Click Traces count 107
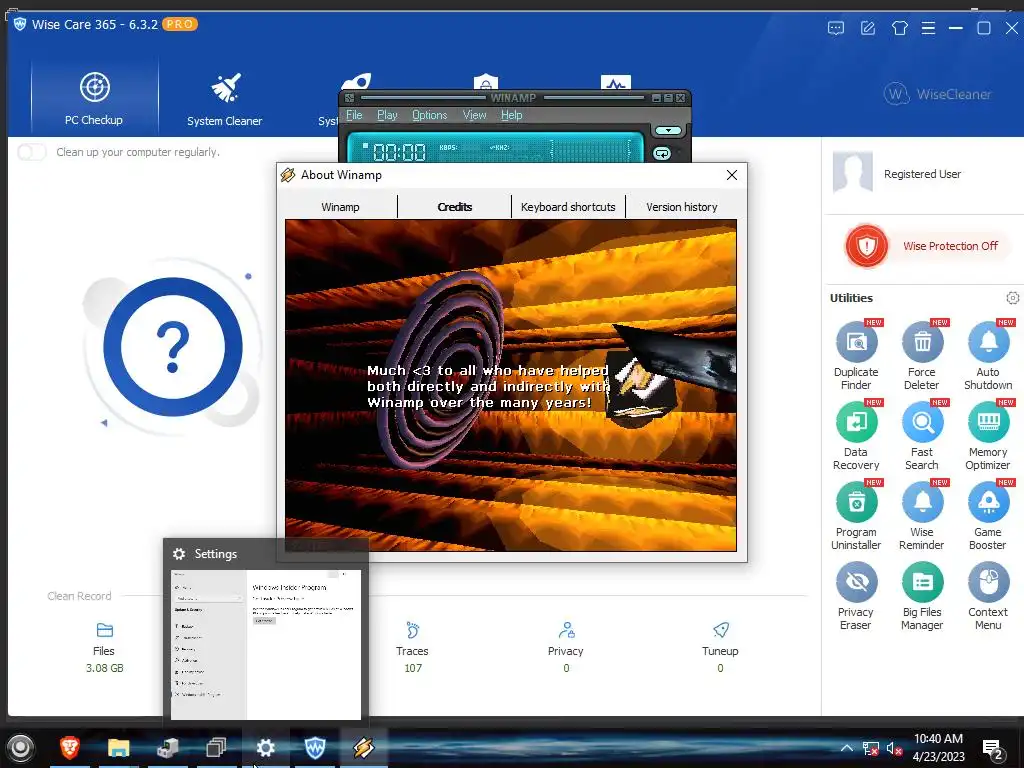This screenshot has width=1024, height=768. pos(413,668)
